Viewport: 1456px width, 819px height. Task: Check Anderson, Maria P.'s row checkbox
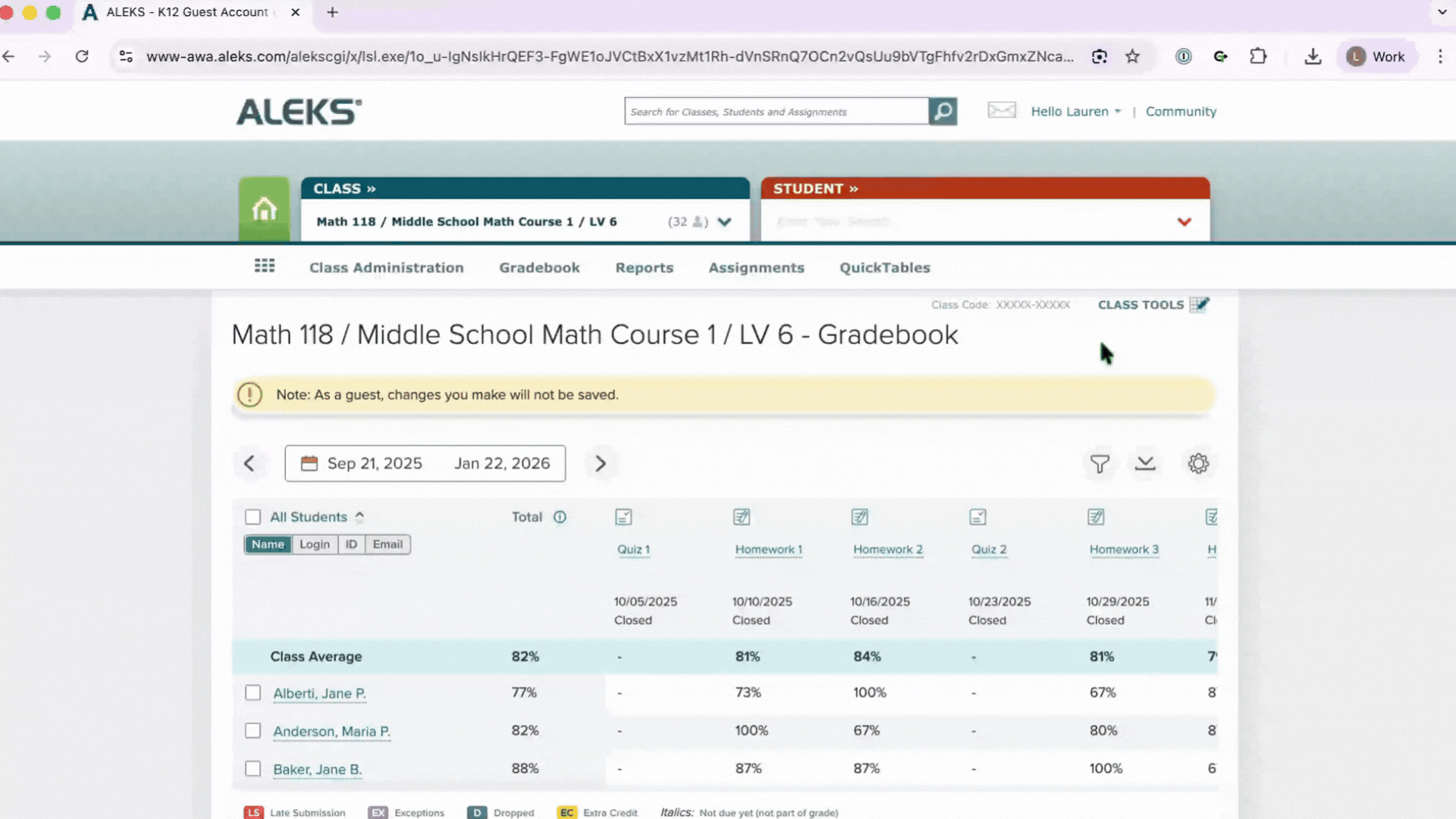(x=253, y=730)
